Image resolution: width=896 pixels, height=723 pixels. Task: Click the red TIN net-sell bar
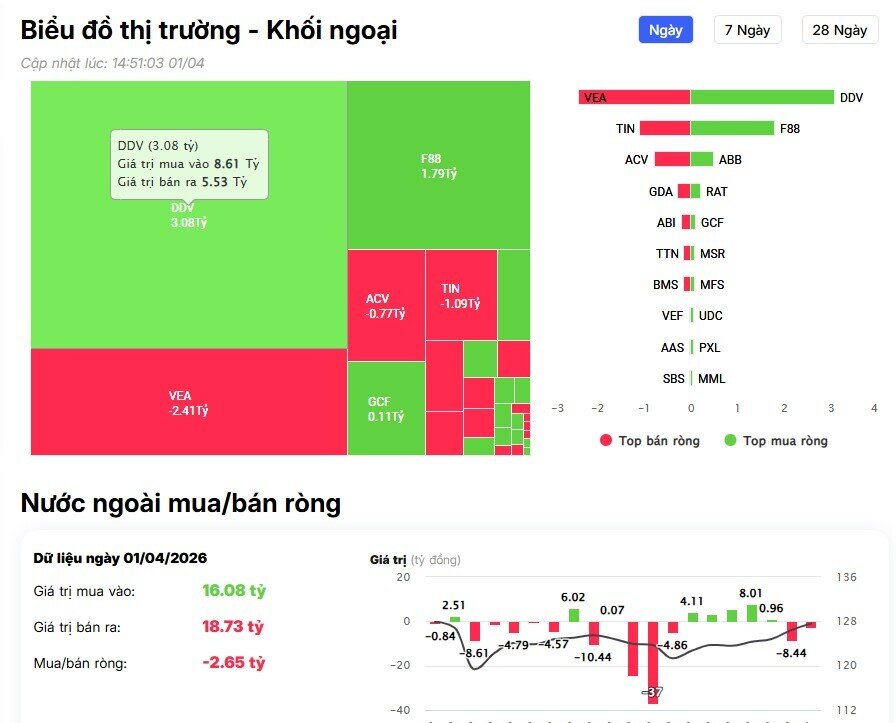point(665,128)
